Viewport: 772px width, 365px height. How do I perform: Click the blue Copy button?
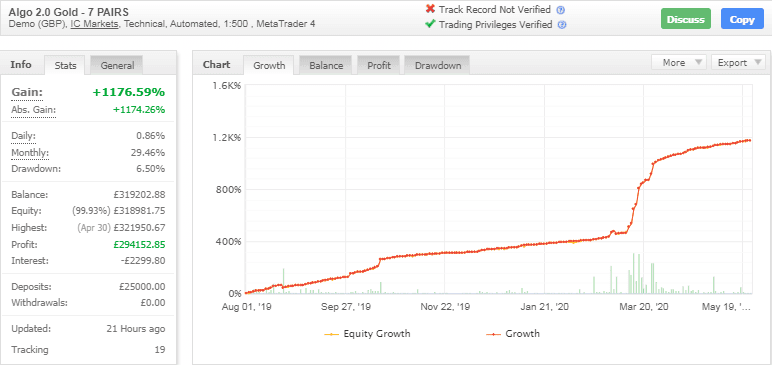tap(742, 20)
